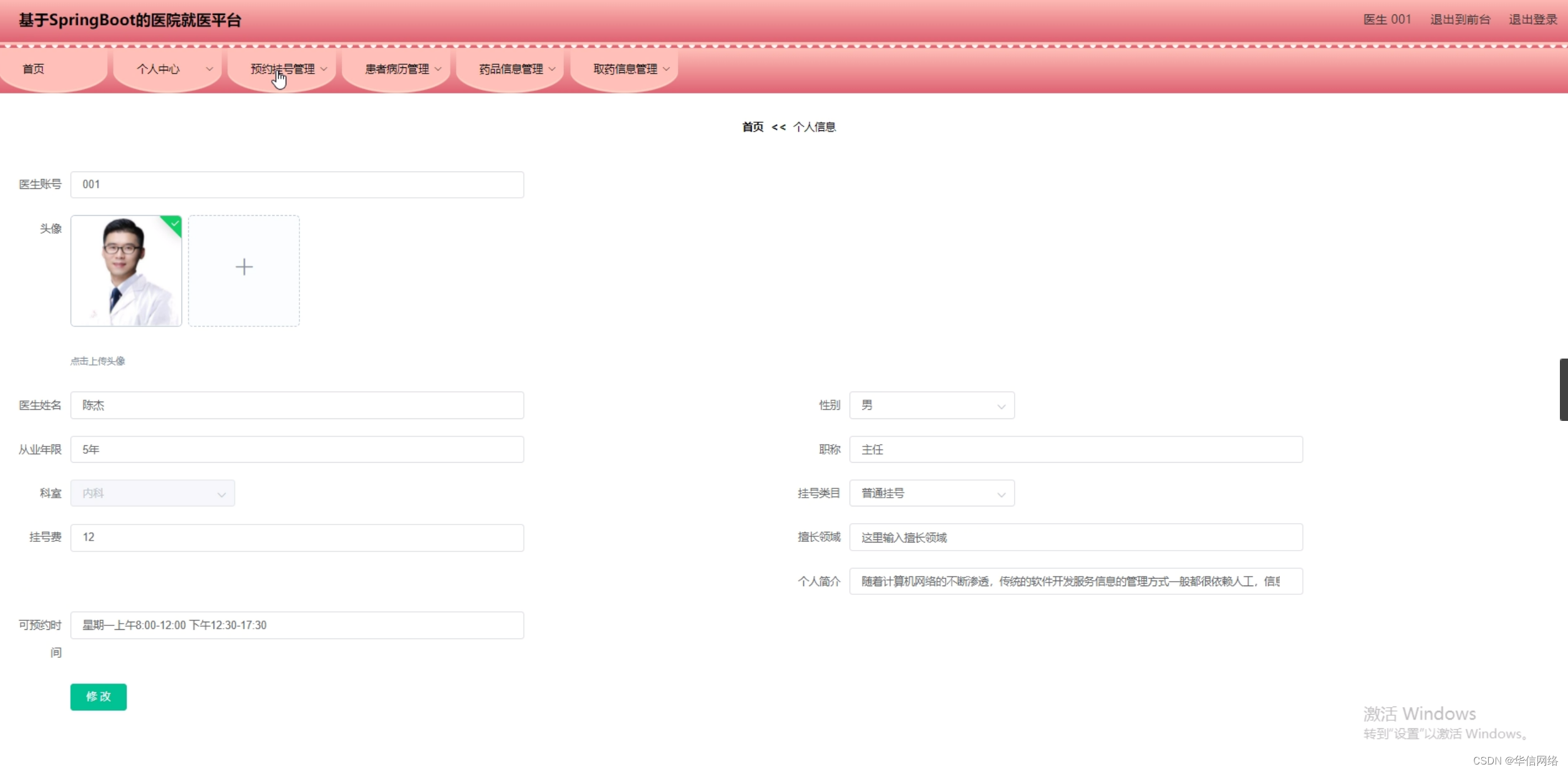Click the green 修改 button

(x=99, y=697)
